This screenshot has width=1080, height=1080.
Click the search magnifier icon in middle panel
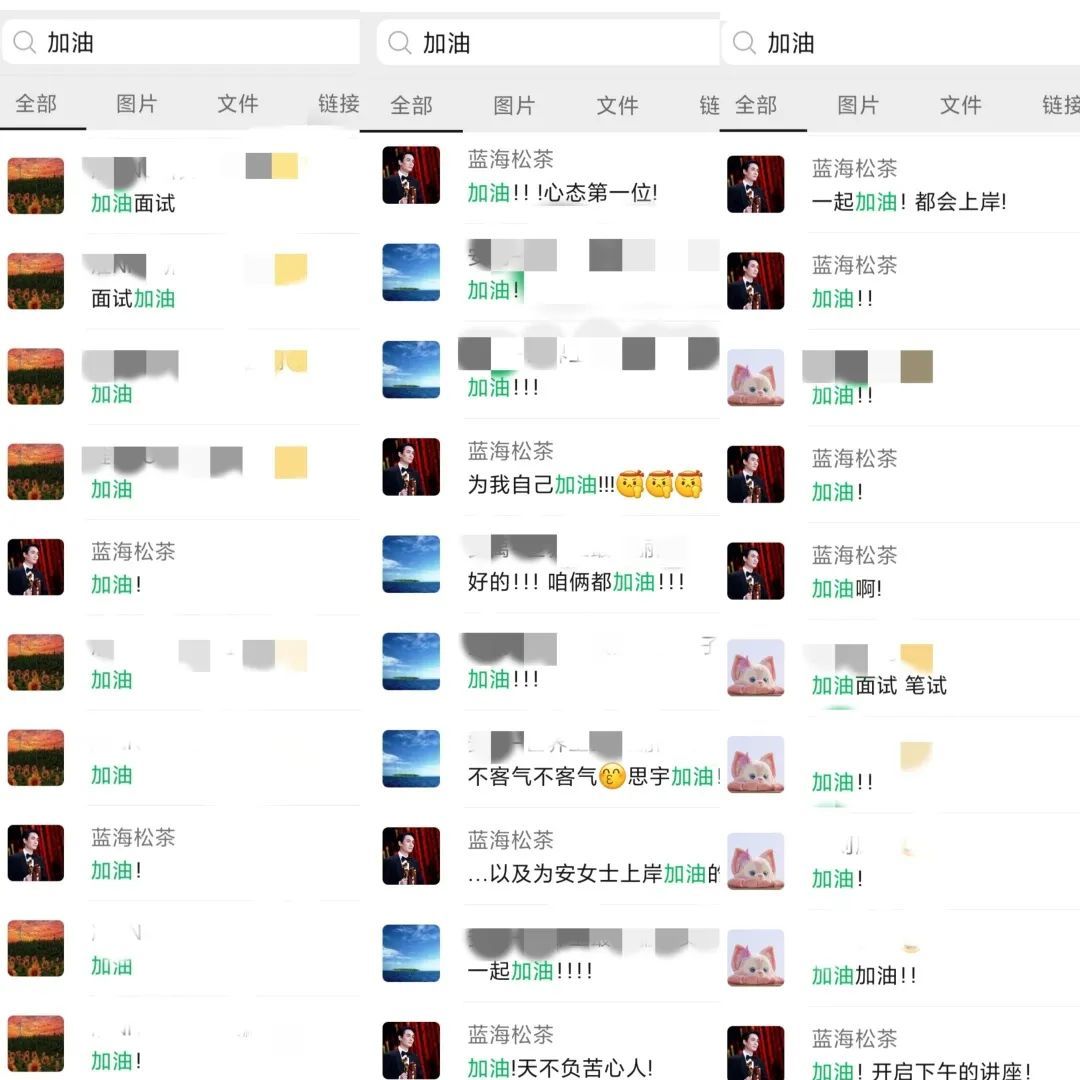[399, 43]
